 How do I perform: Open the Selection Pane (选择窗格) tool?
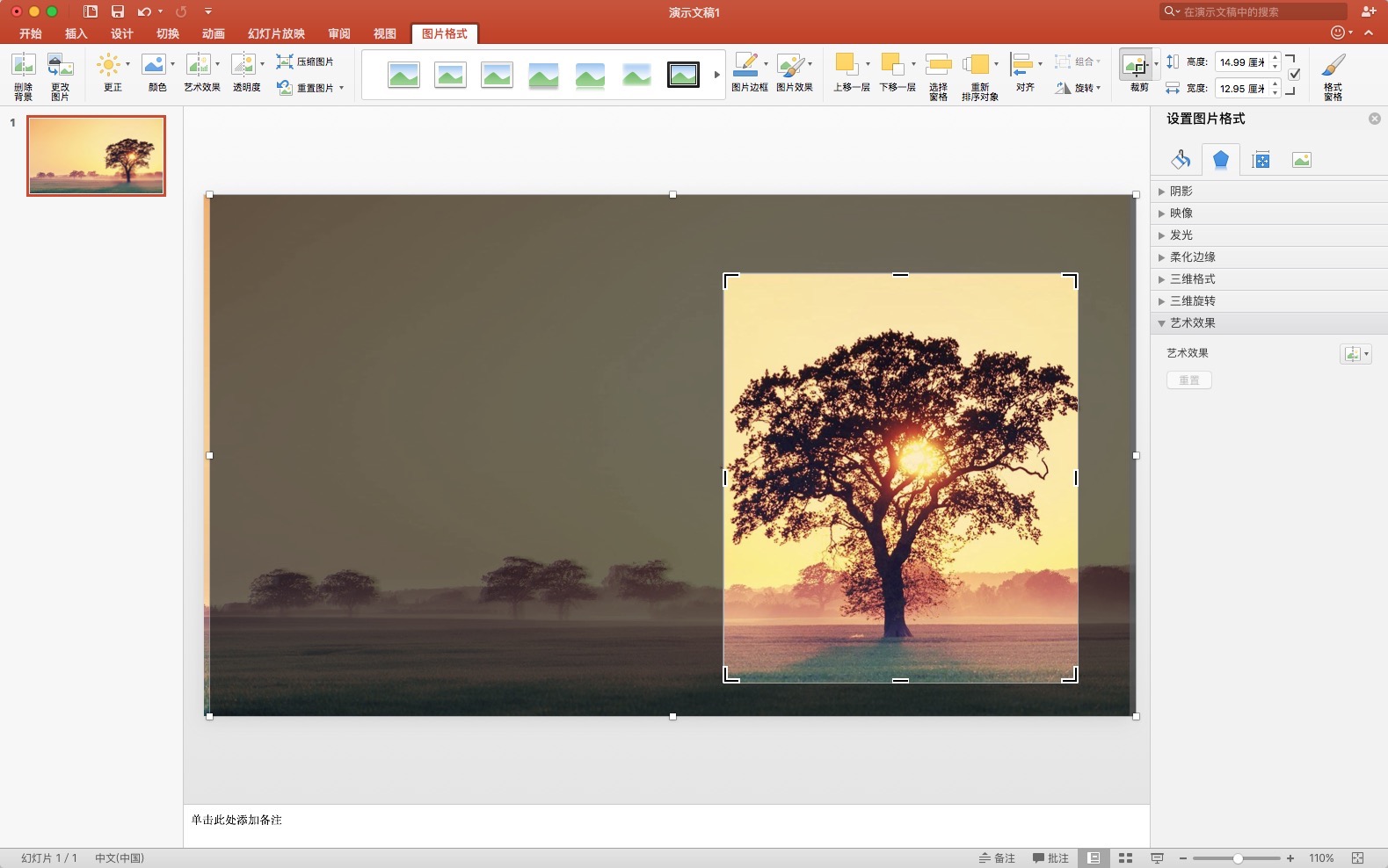click(938, 66)
